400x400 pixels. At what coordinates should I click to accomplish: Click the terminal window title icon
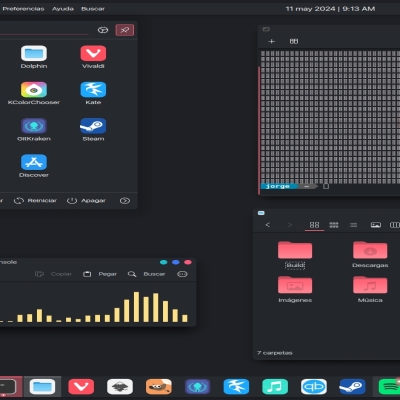coord(266,29)
